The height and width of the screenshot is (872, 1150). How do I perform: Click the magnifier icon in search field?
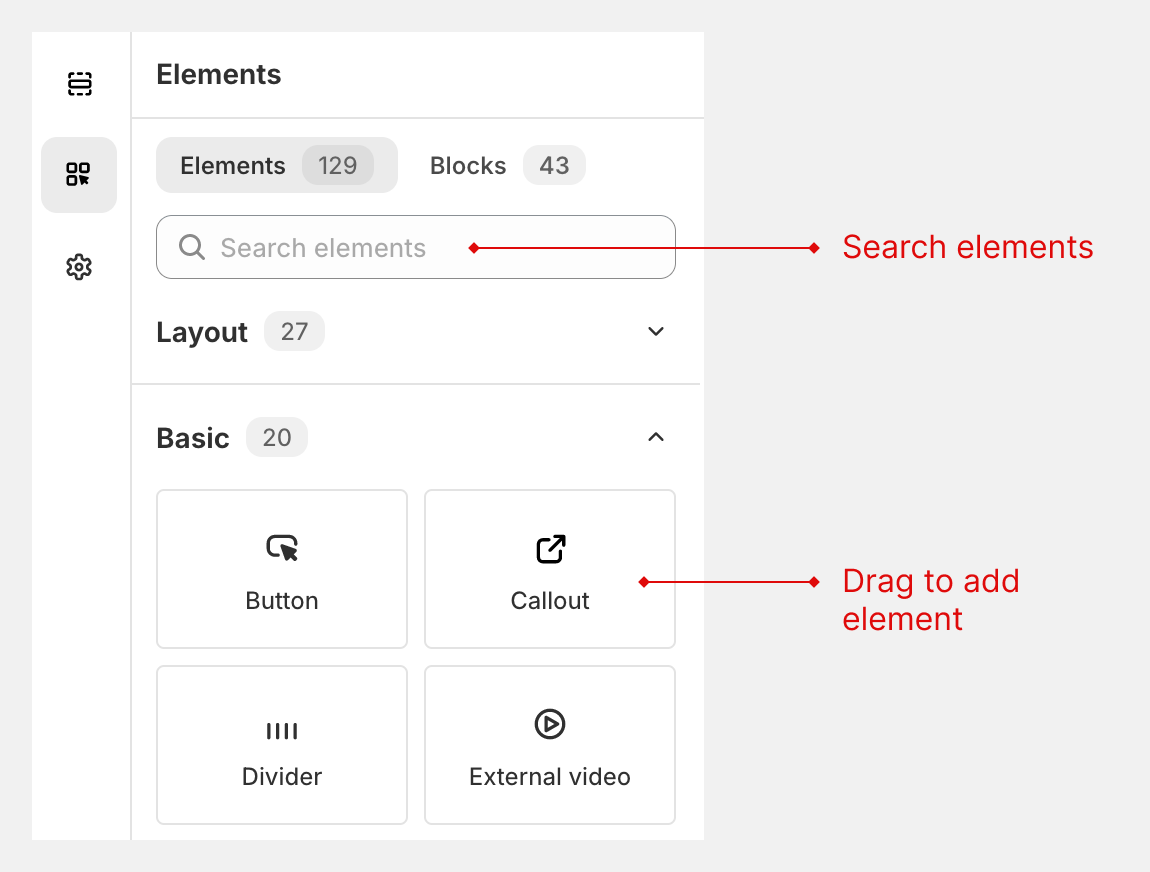click(x=191, y=247)
